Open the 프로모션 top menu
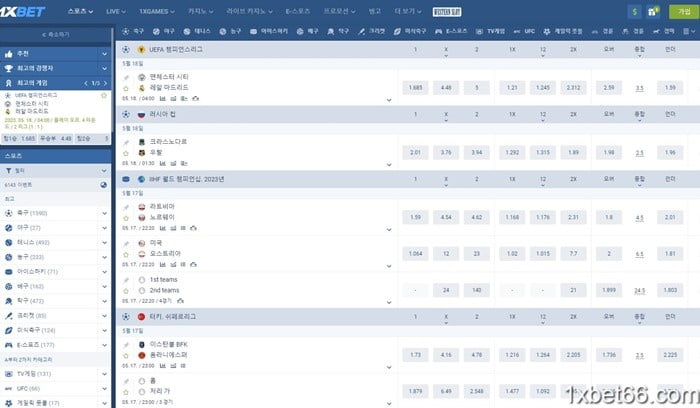This screenshot has height=408, width=700. pyautogui.click(x=339, y=11)
